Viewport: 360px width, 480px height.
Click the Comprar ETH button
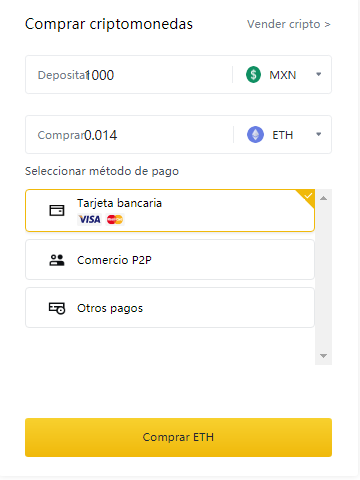[x=178, y=437]
